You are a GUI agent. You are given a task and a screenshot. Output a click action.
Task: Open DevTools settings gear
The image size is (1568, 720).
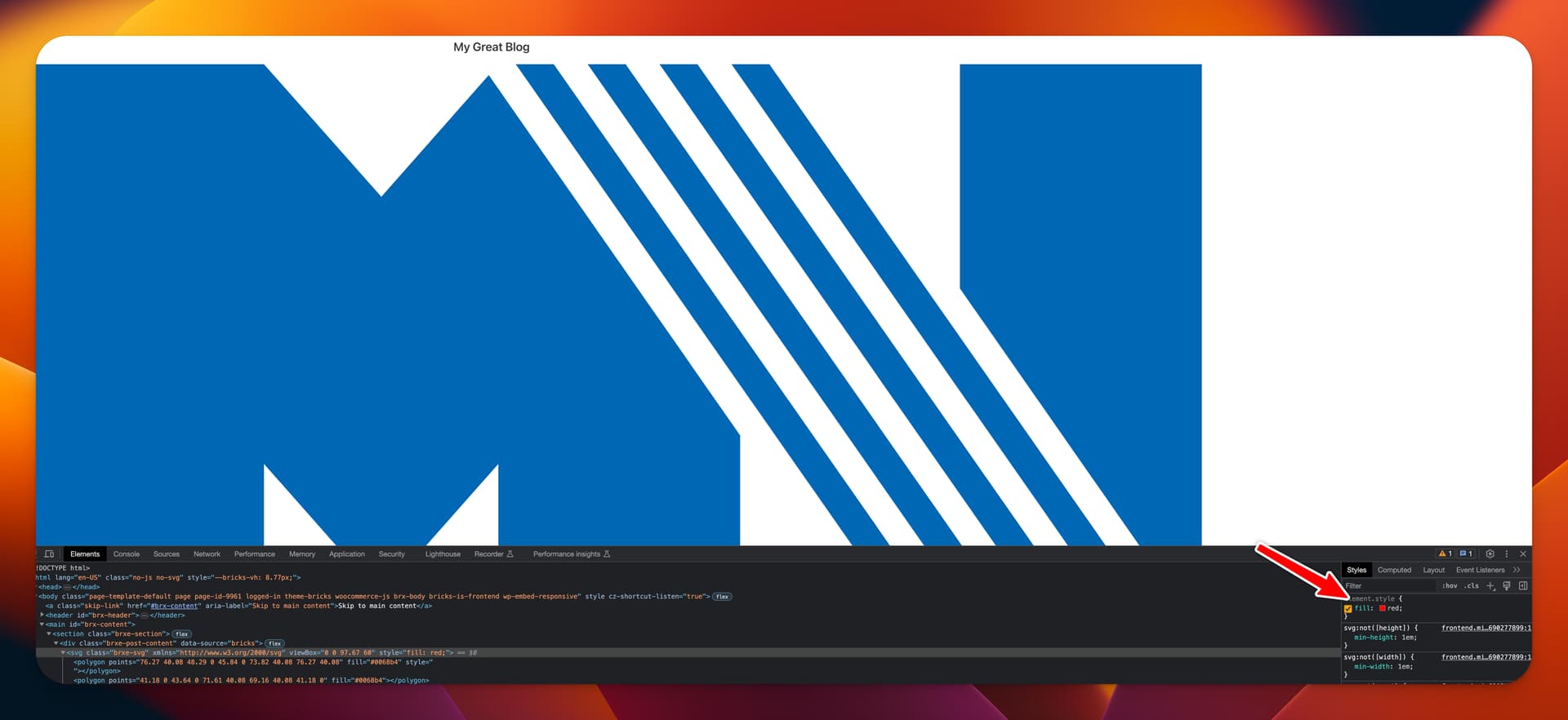point(1490,553)
